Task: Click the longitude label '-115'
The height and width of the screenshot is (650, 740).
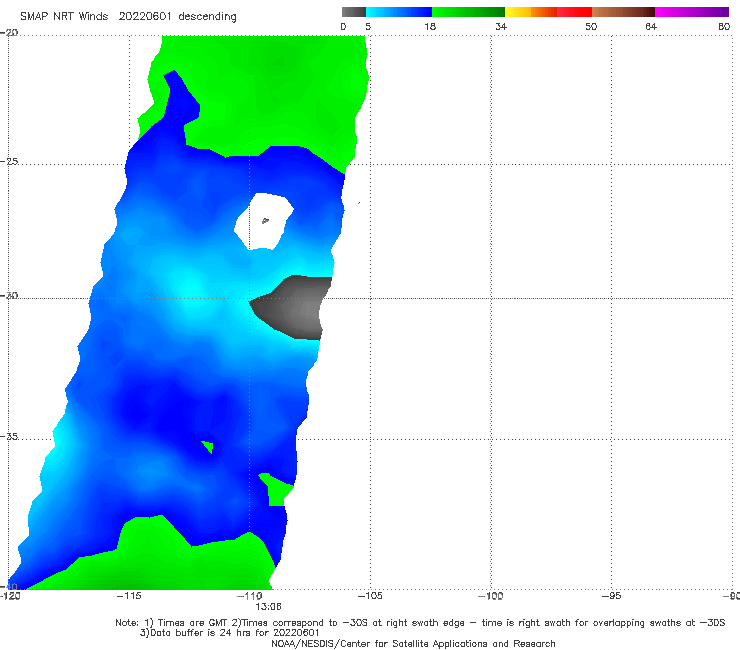Action: click(129, 596)
